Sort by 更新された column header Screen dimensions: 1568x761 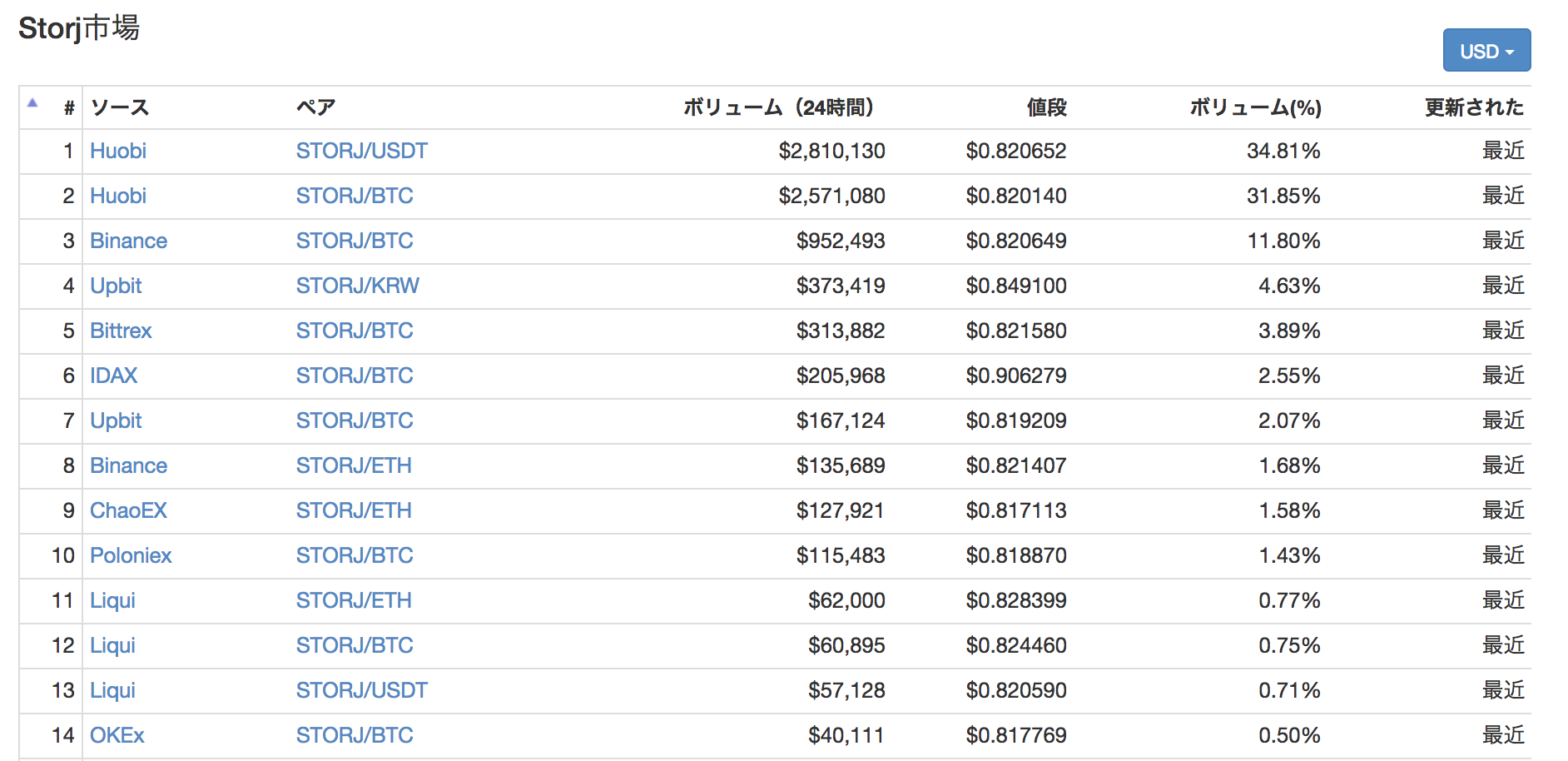1474,107
